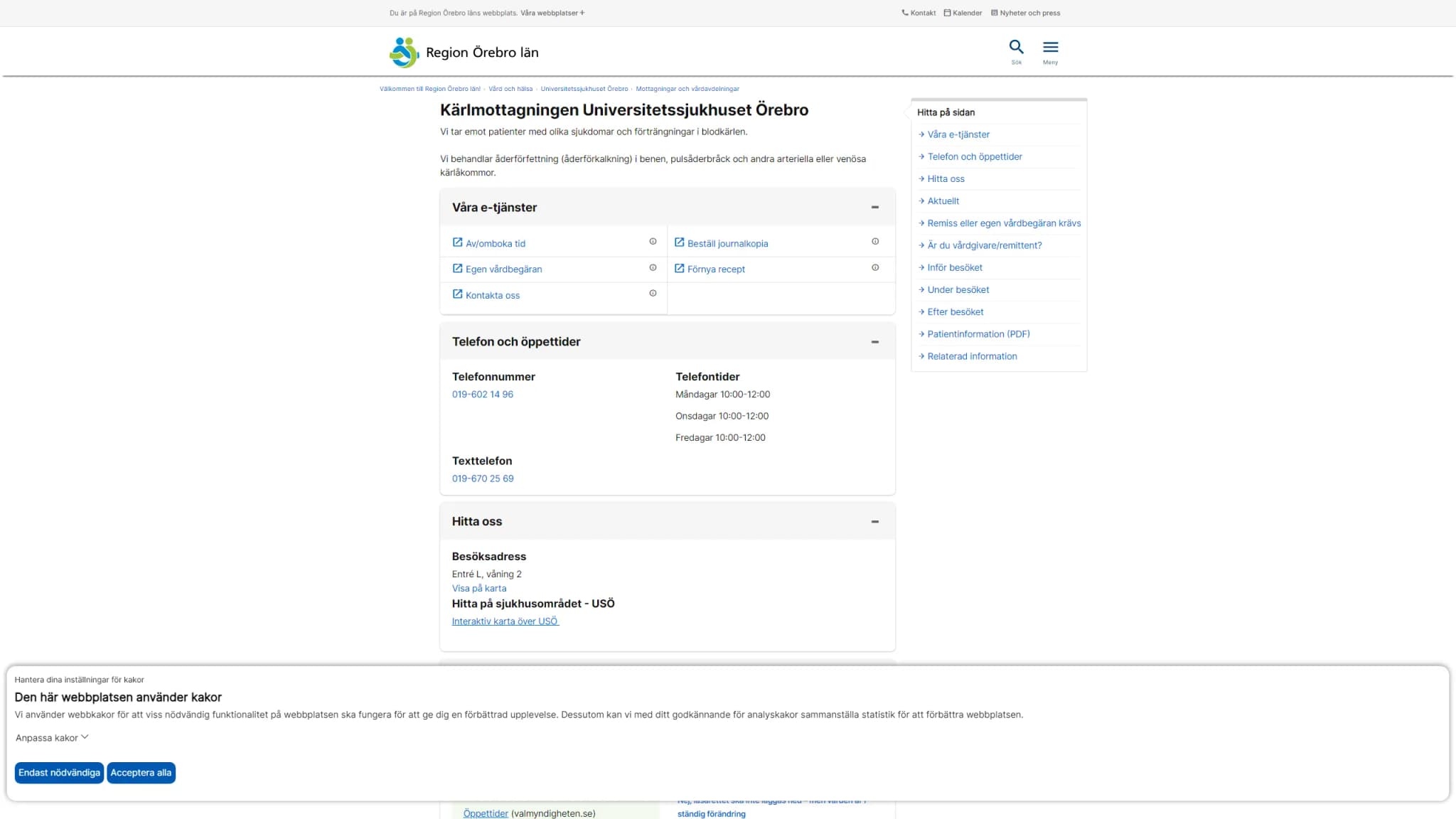Jump to Hitta oss in sidebar
This screenshot has height=819, width=1456.
tap(945, 179)
